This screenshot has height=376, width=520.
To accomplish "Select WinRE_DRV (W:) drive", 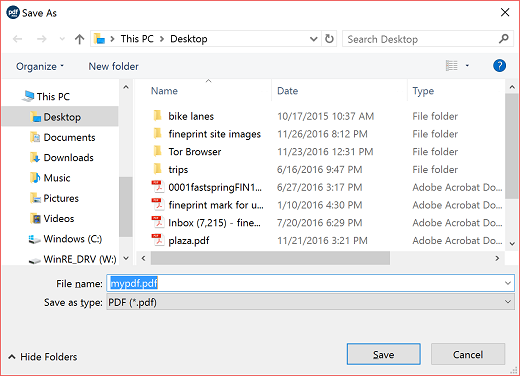I will pos(80,259).
